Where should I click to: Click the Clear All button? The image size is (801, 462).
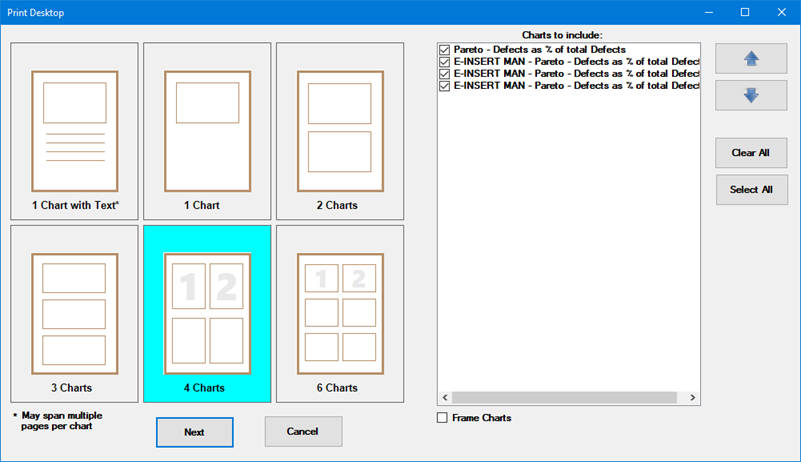(751, 153)
